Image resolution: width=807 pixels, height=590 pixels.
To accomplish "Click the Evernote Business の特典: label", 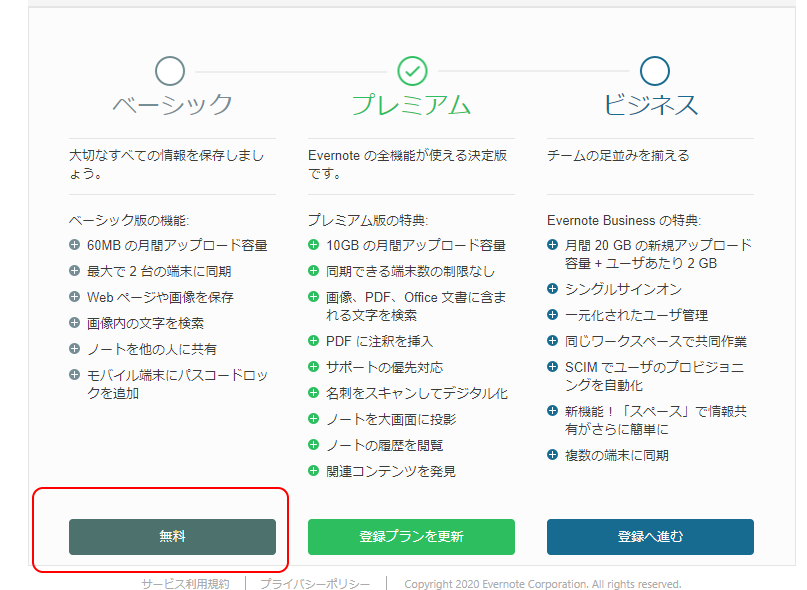I will point(624,220).
